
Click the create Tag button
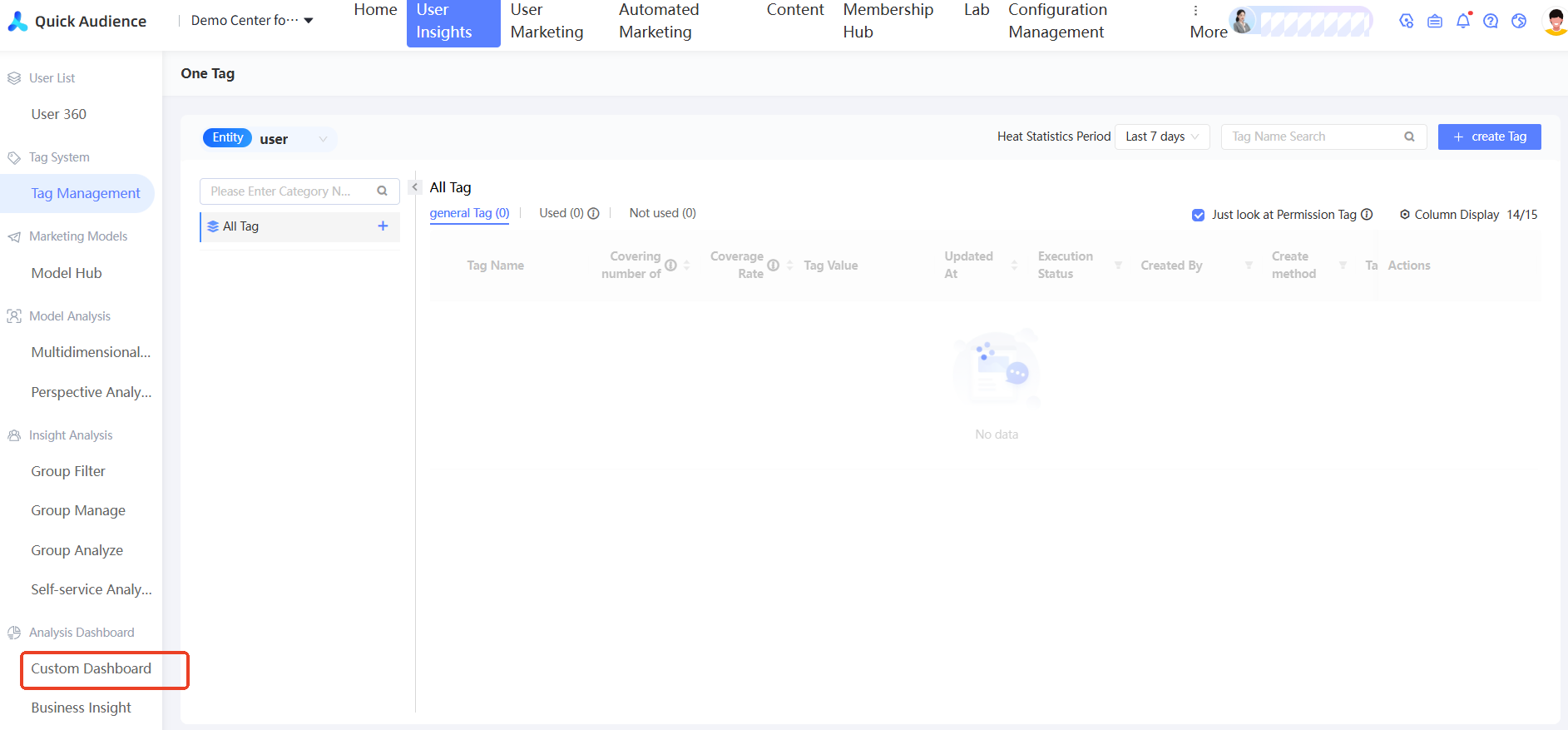pos(1489,137)
